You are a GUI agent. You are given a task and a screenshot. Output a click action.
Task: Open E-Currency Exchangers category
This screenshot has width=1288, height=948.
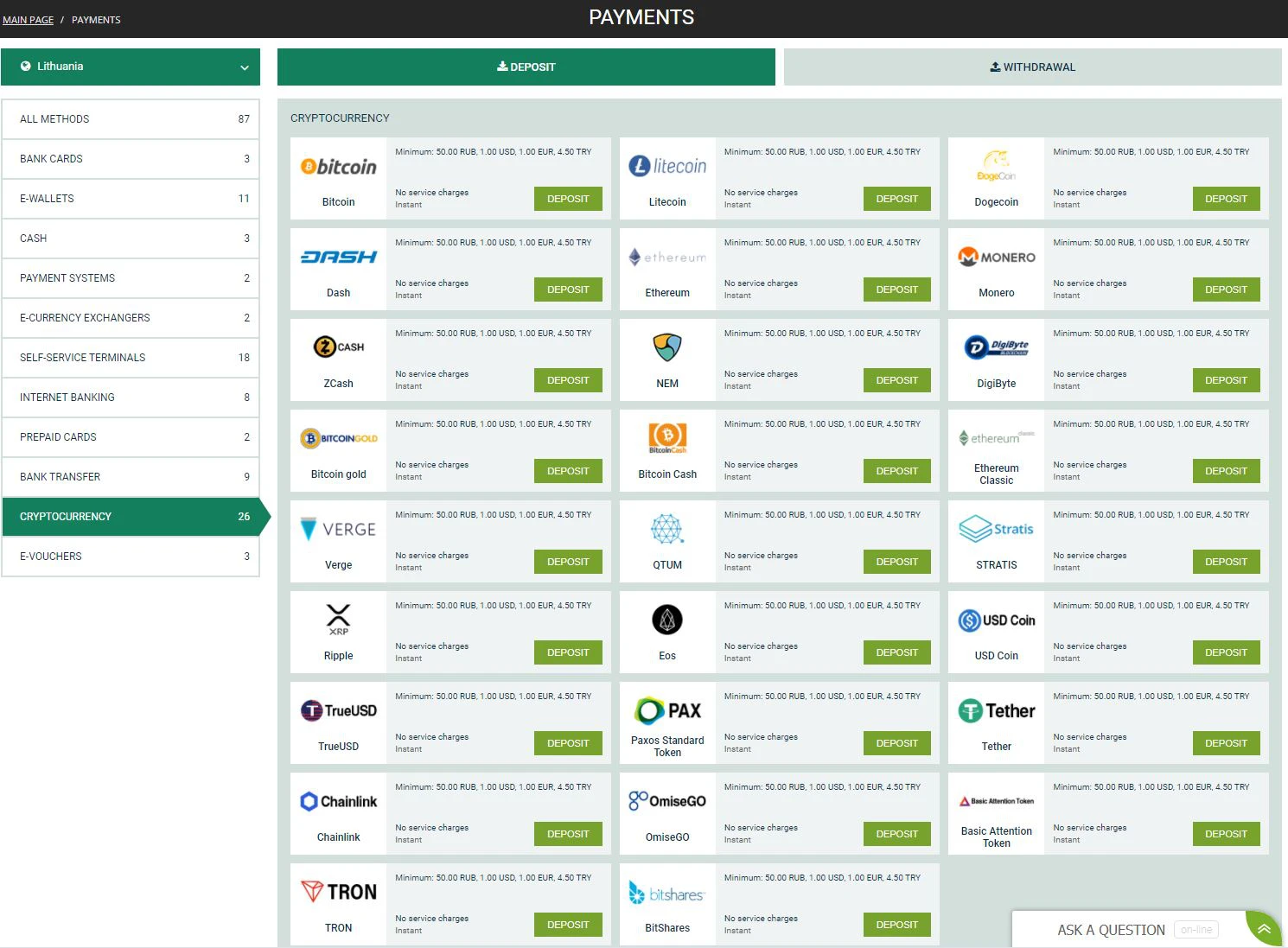pos(131,318)
